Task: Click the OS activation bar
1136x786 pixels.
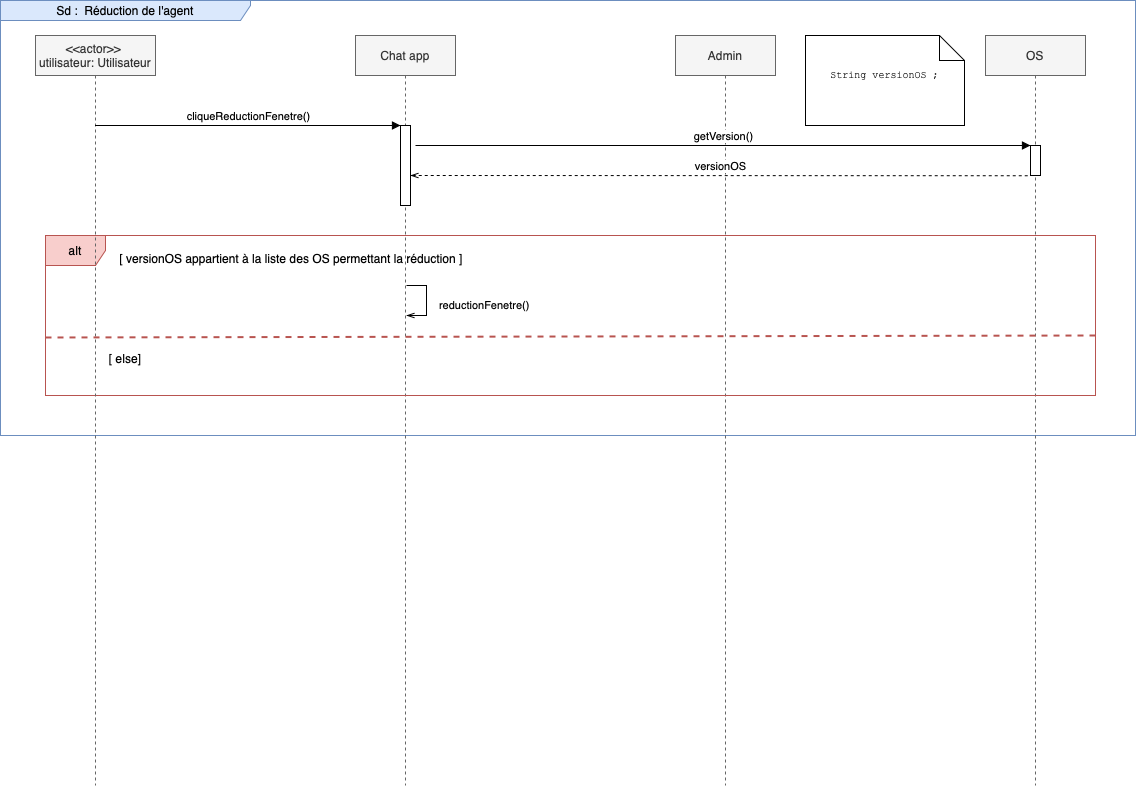Action: click(1036, 160)
